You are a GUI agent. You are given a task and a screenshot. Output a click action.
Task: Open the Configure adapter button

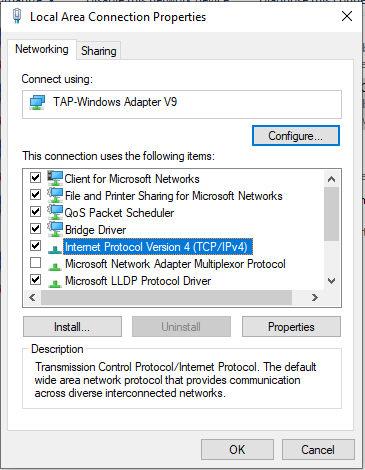[296, 136]
